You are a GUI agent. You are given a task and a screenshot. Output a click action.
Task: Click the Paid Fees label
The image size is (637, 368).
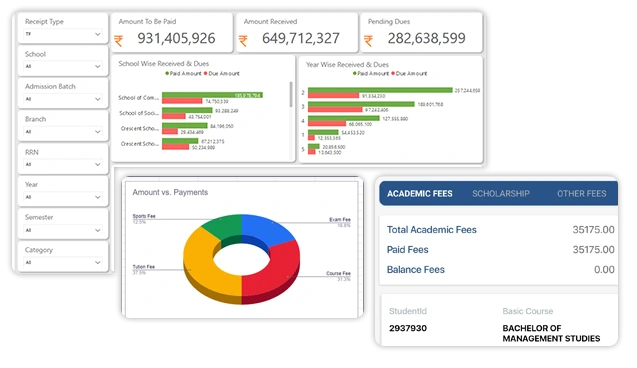[407, 250]
